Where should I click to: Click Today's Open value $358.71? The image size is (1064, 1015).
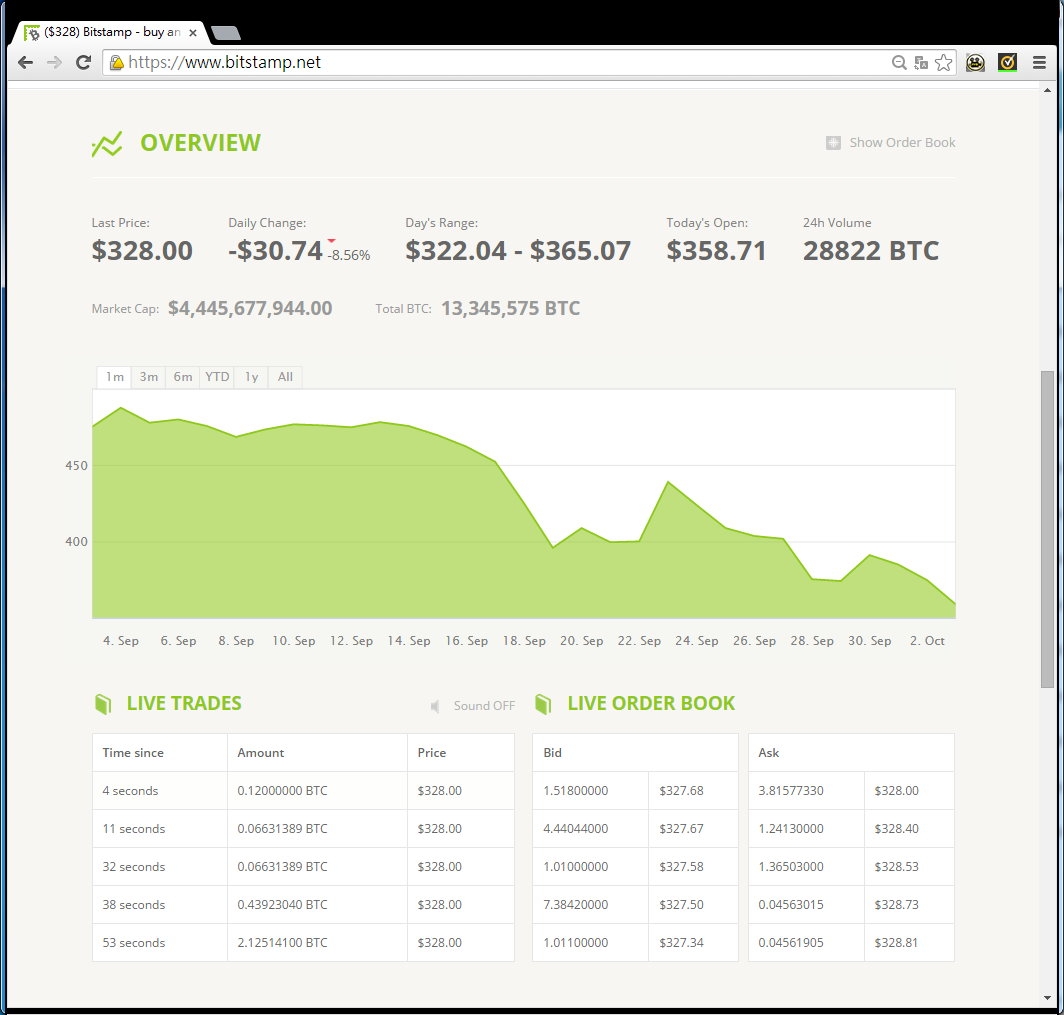[x=716, y=250]
